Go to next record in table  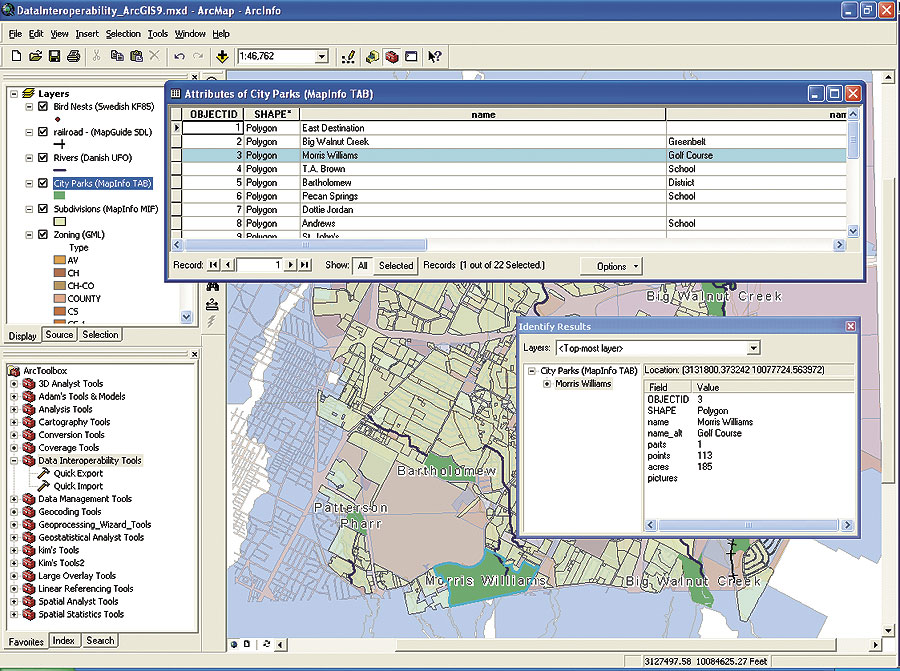click(x=292, y=265)
